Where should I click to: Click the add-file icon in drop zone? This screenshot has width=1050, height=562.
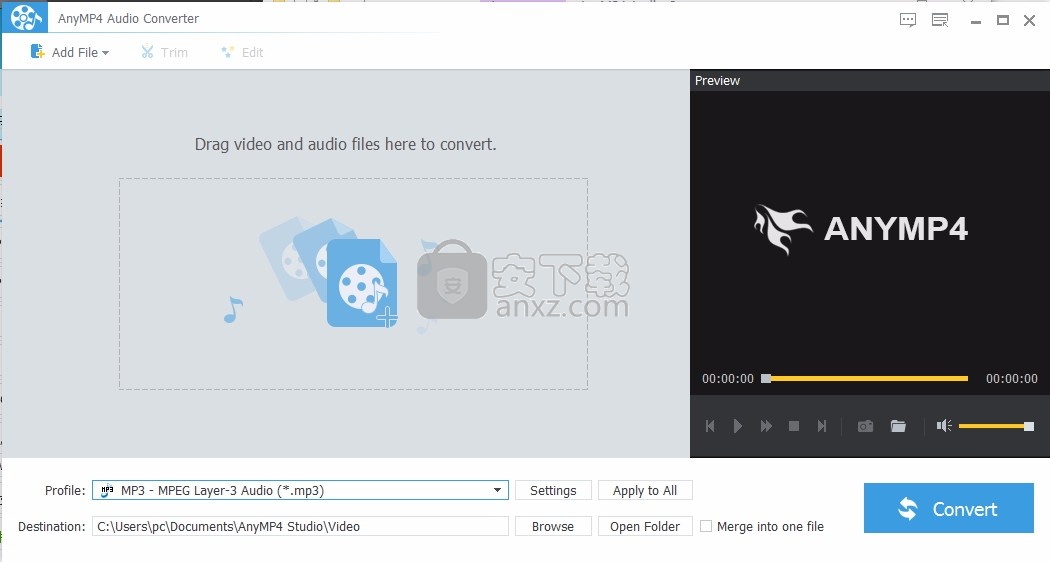362,283
